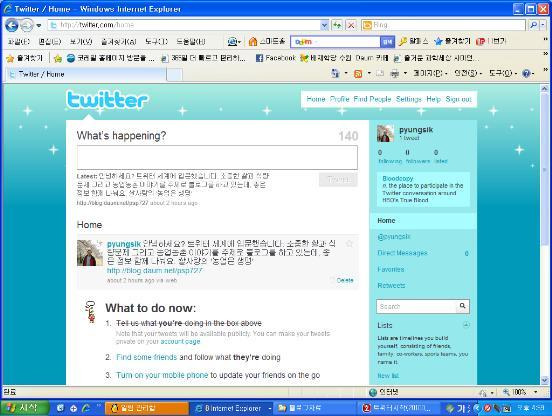Open the first menu bar item ending in (F)
The image size is (552, 416).
point(19,42)
